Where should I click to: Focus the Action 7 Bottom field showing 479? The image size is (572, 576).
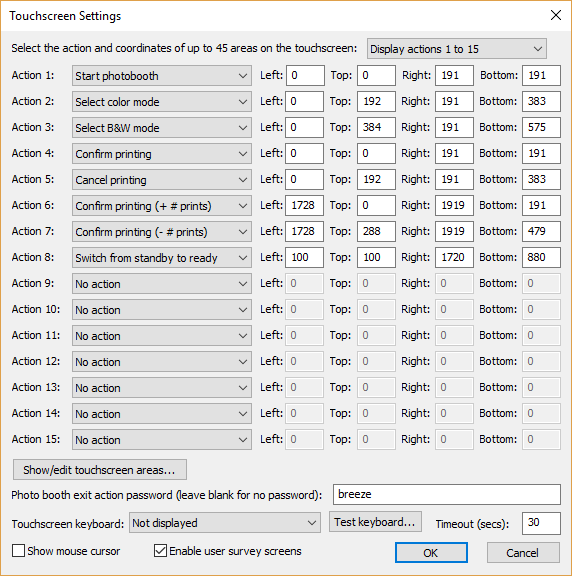click(x=541, y=231)
